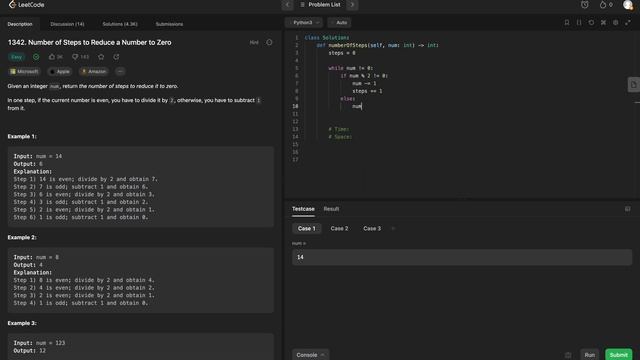Screen dimensions: 640x360
Task: Reset code to default with reset icon
Action: click(591, 22)
